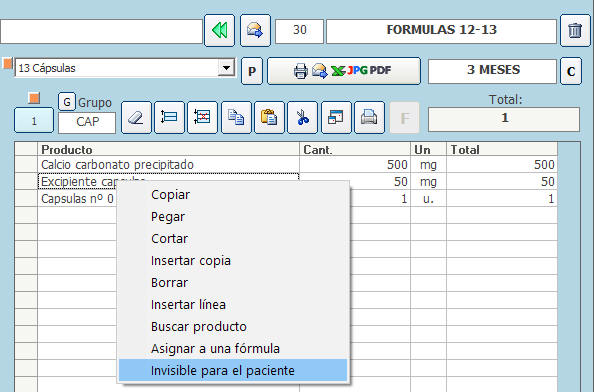Click the printer icon in group toolbar
The image size is (594, 392).
(369, 117)
